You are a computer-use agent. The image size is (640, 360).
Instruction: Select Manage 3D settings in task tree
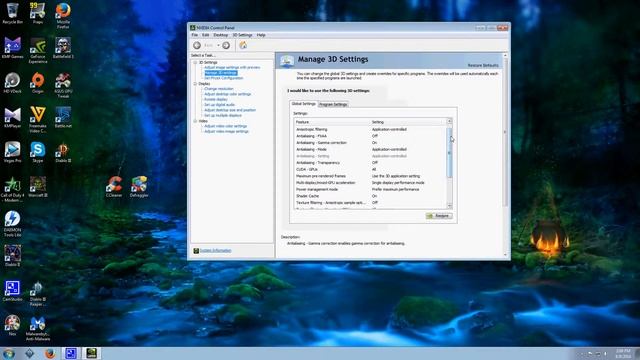tap(220, 73)
